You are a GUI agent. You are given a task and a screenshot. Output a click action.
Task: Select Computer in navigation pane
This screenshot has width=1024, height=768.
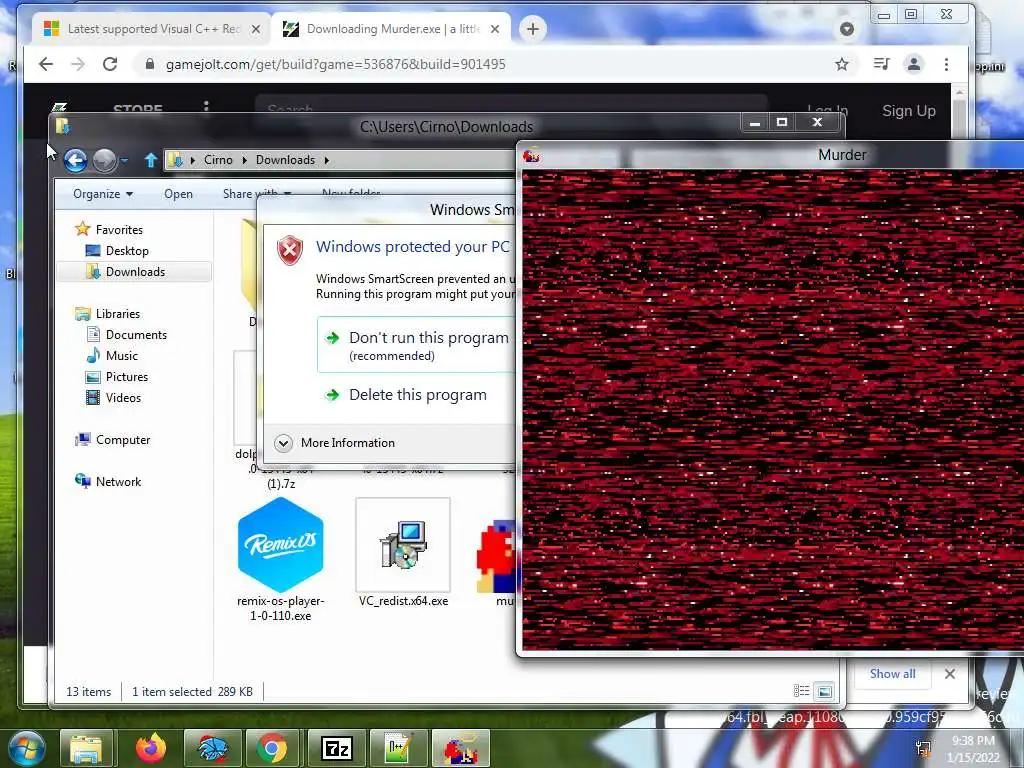(x=123, y=440)
